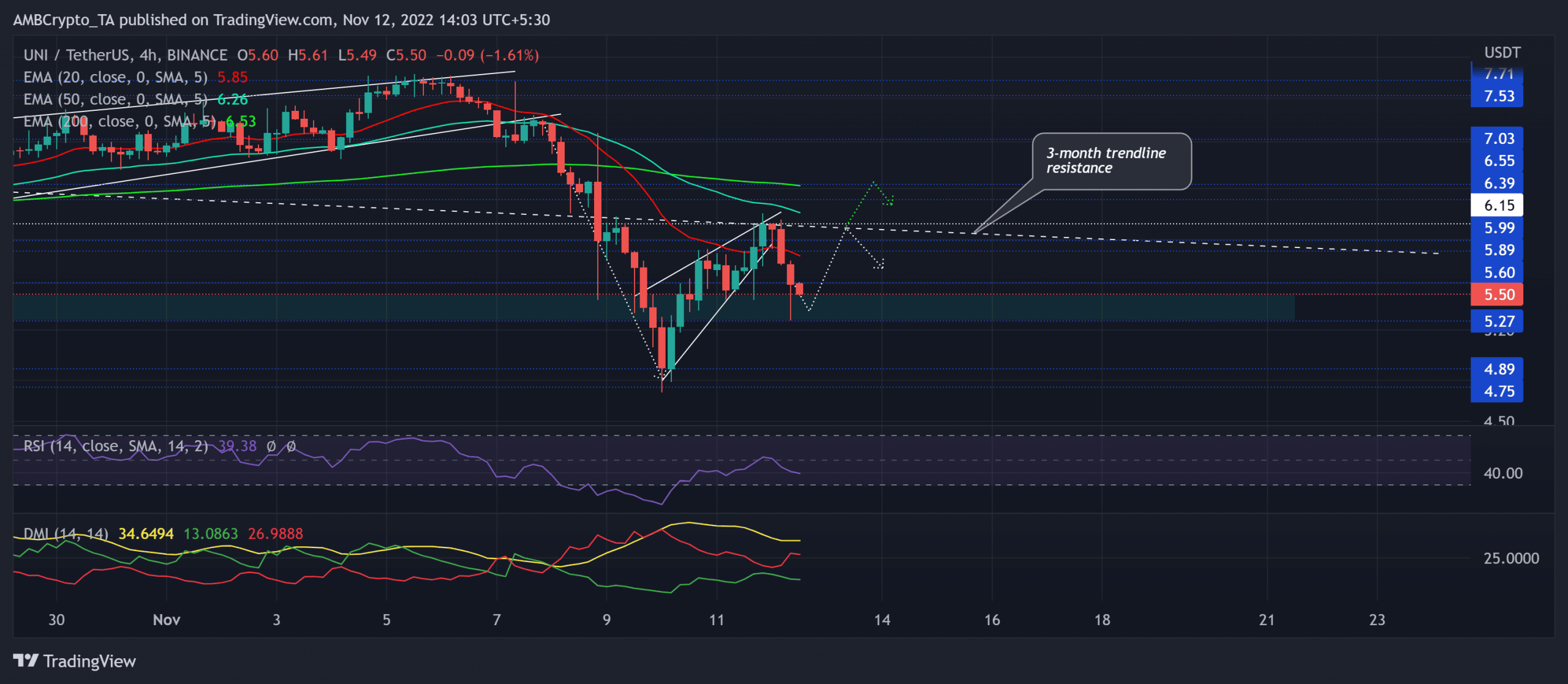1568x684 pixels.
Task: Click the USDT currency label on price axis
Action: tap(1502, 53)
